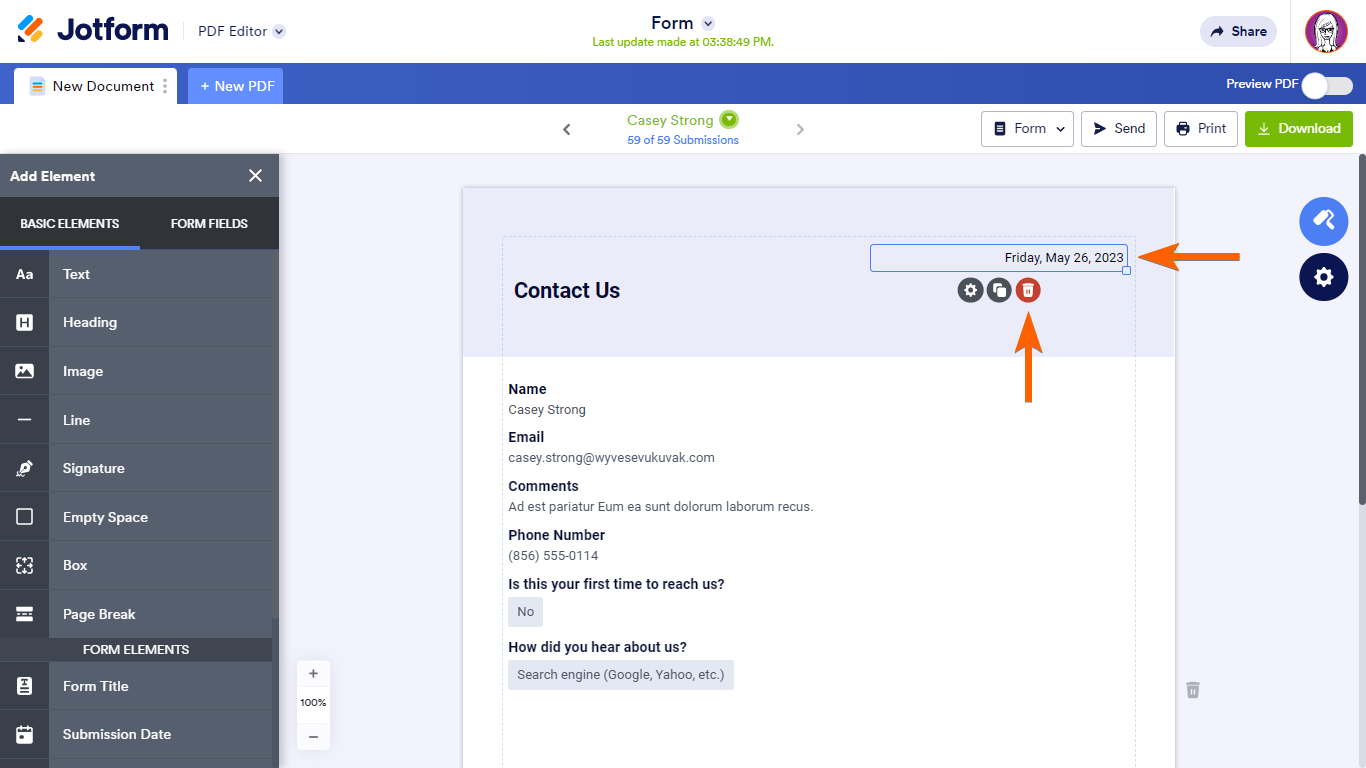Add an Image element

click(136, 371)
